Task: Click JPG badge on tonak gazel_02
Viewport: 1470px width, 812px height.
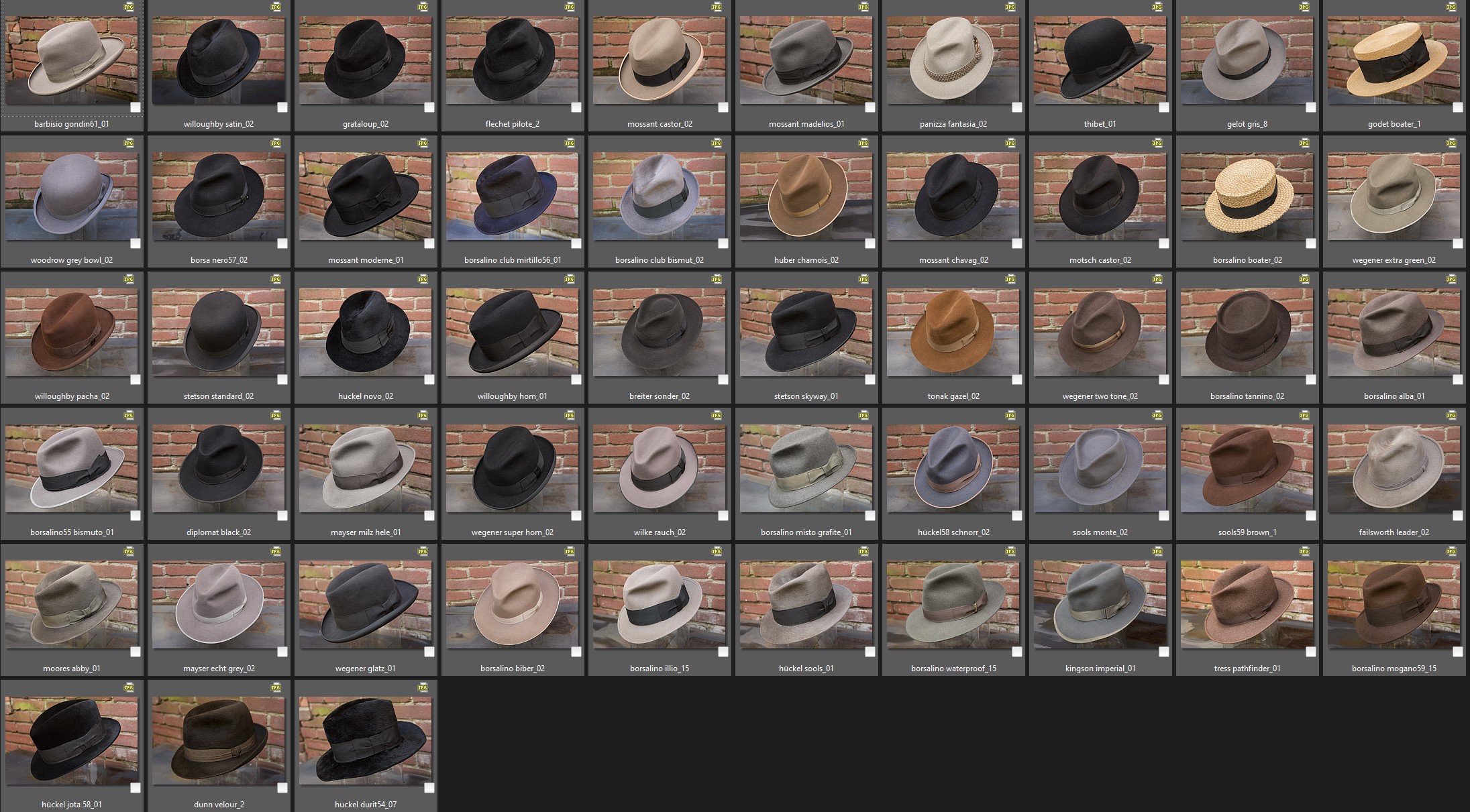Action: click(1010, 279)
